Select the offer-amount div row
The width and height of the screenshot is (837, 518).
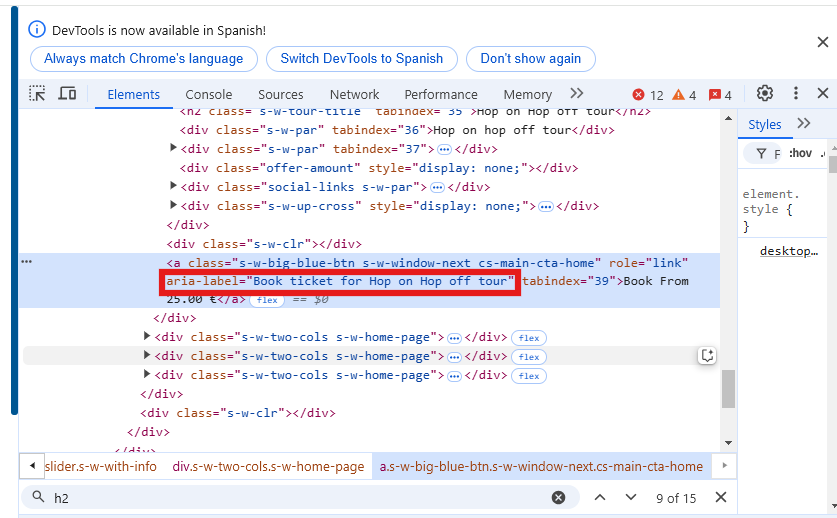click(x=379, y=168)
